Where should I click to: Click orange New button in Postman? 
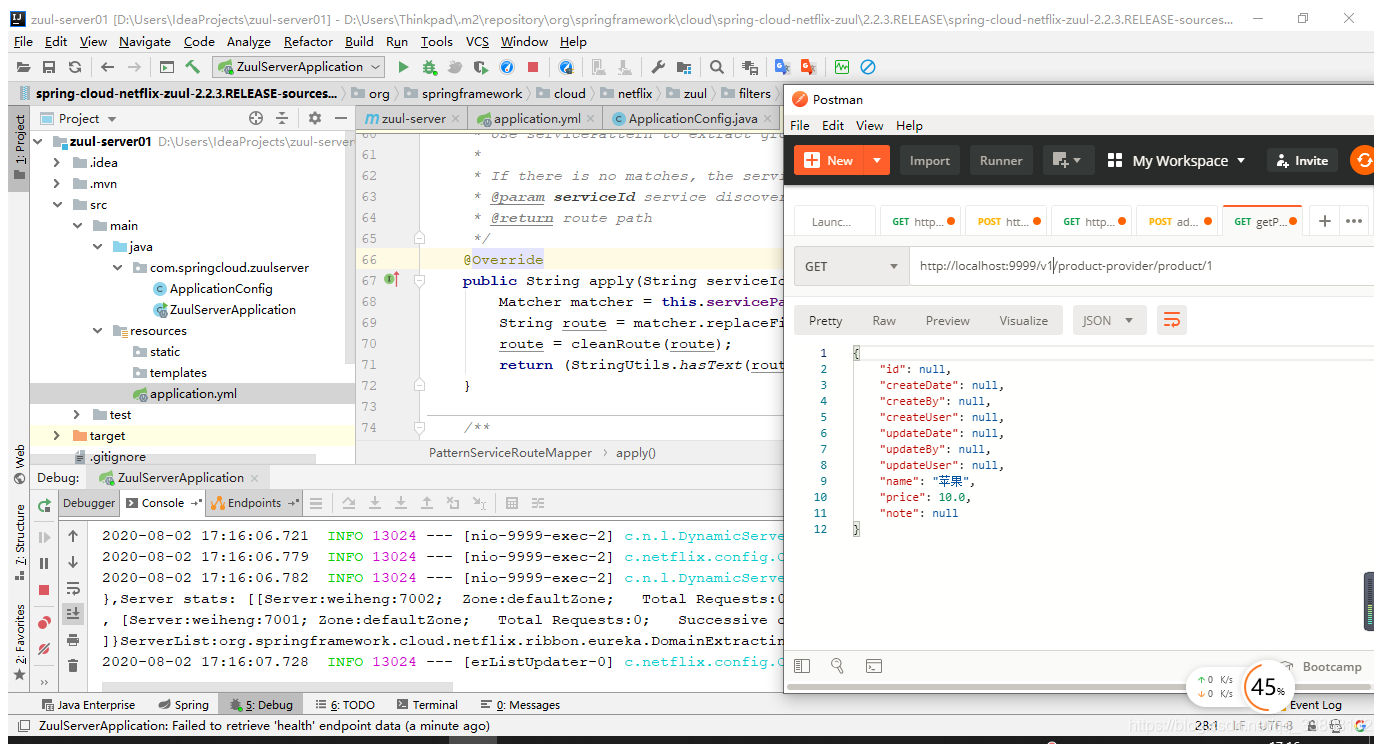[x=830, y=160]
